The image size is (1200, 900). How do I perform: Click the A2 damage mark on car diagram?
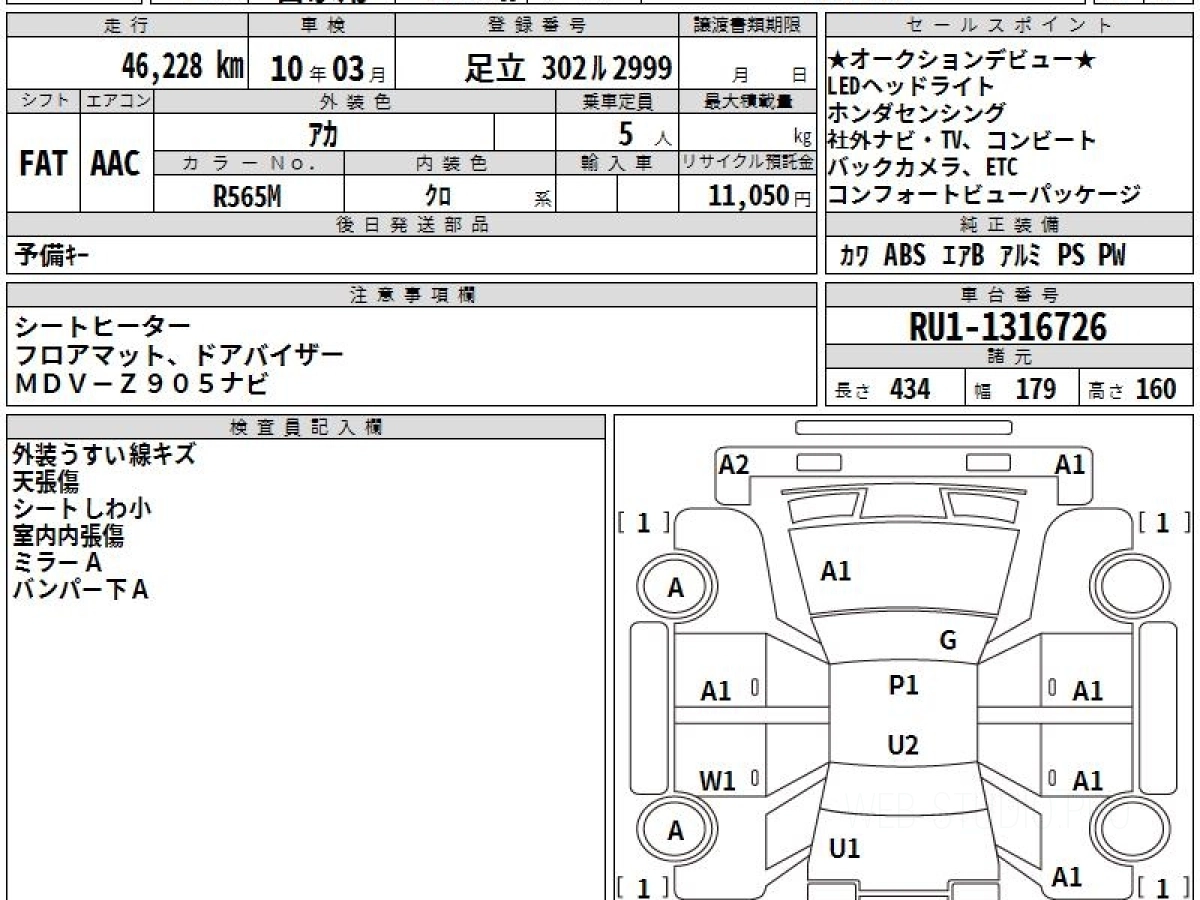733,465
